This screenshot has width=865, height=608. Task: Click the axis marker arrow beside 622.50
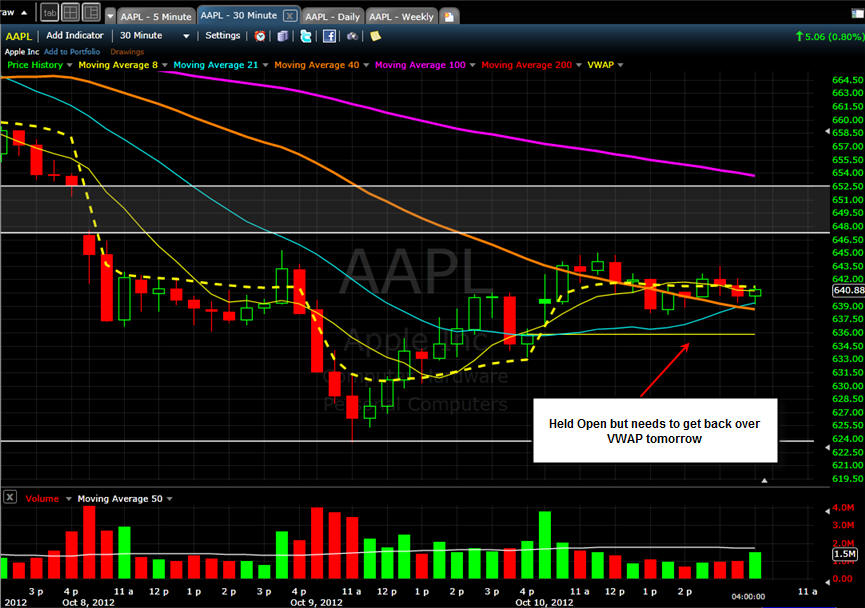[827, 448]
